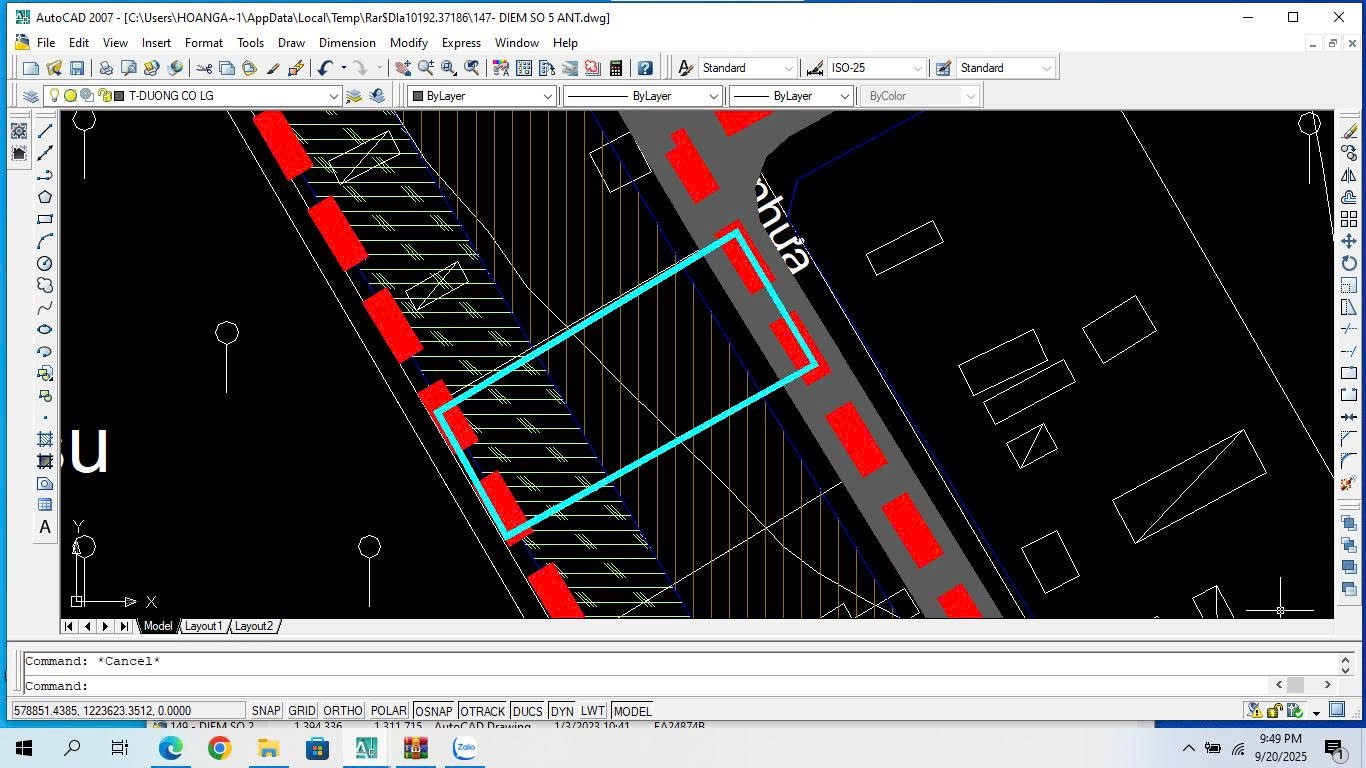Open the Standard text style dropdown
Image resolution: width=1366 pixels, height=768 pixels.
pos(788,68)
